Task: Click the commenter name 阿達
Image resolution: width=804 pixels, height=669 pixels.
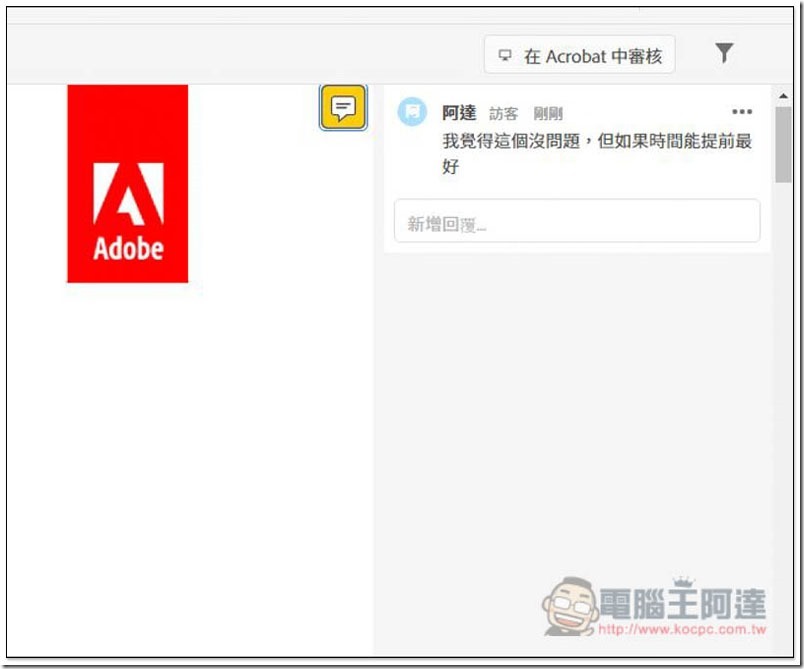Action: point(459,113)
